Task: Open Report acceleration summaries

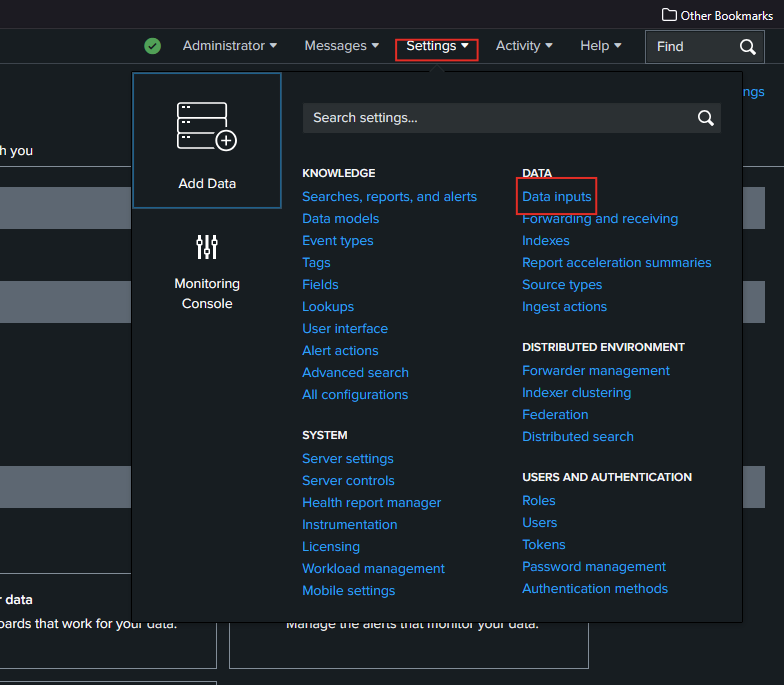Action: point(616,262)
